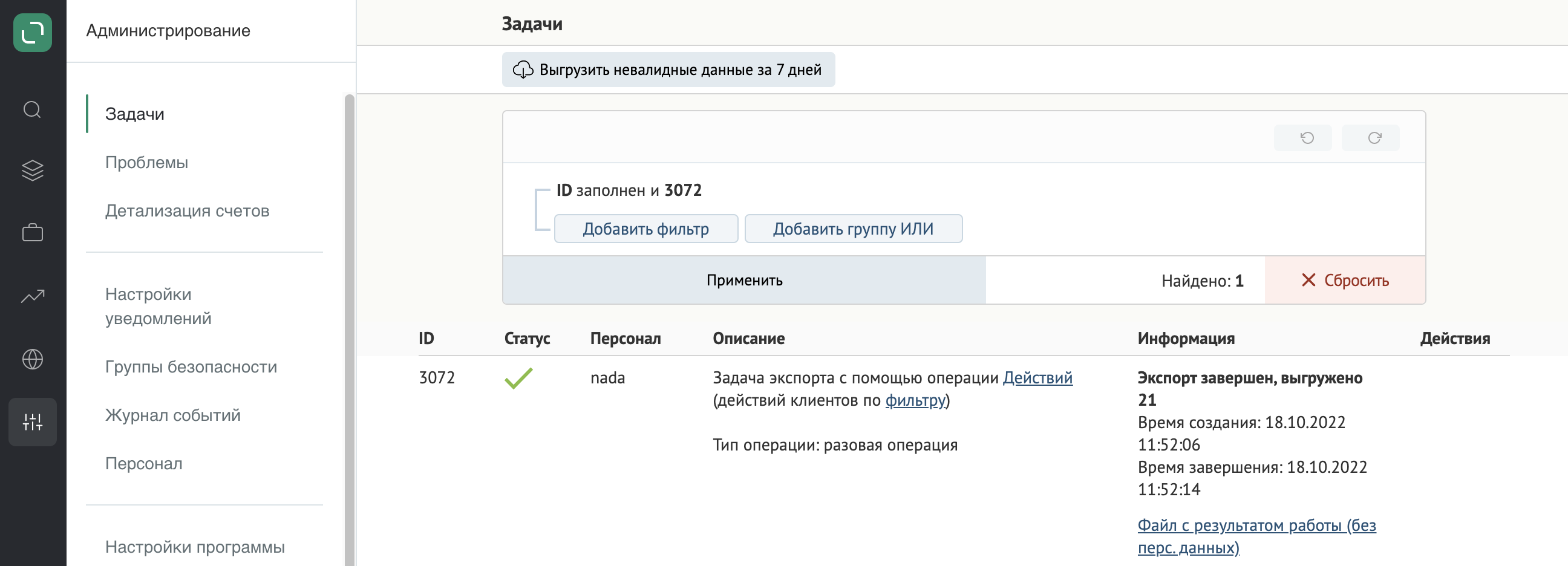Click the Действия column header

[x=1455, y=339]
